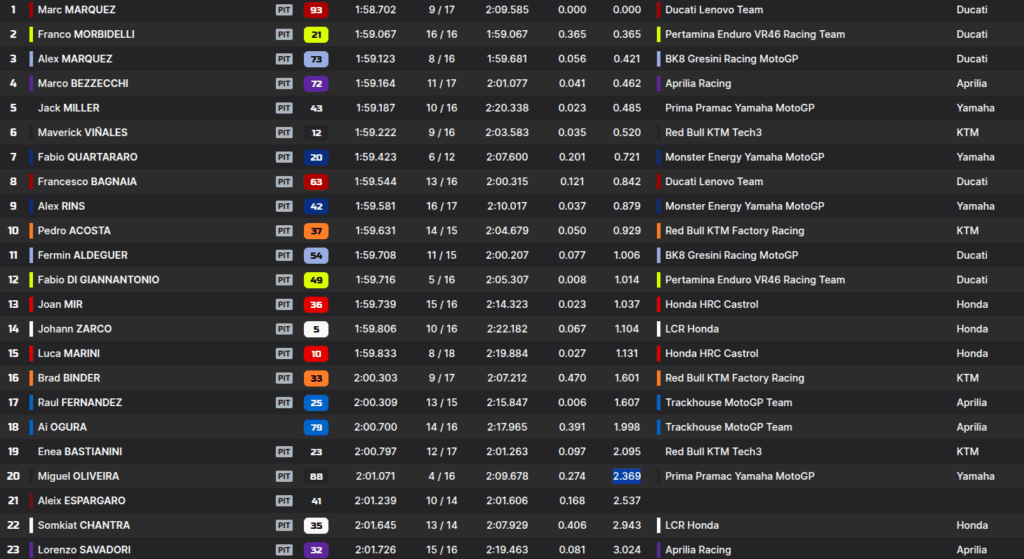Viewport: 1024px width, 559px height.
Task: Click the PIT icon for Pedro Acosta
Action: coord(284,231)
